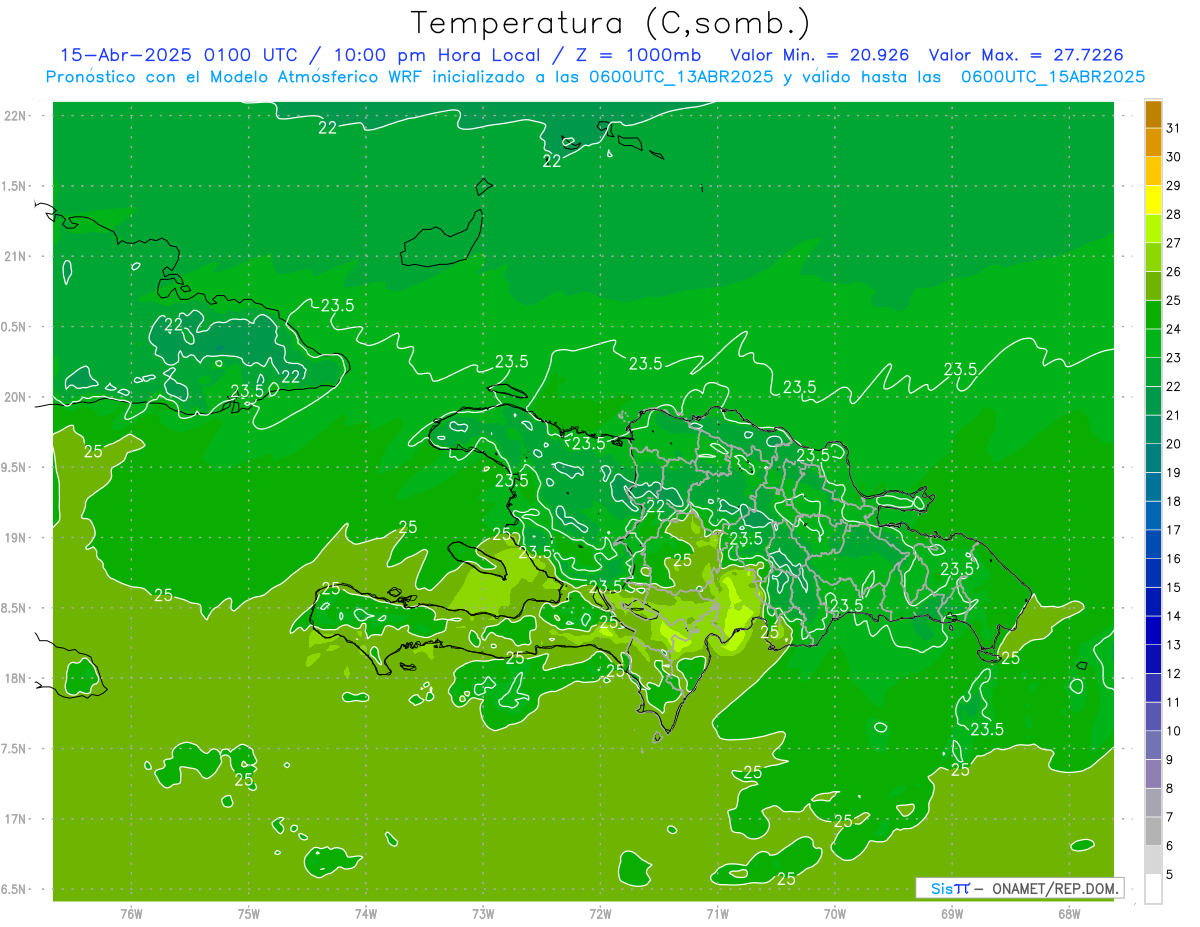1200x927 pixels.
Task: Pick the purple legend swatch between 9 and 10
Action: pos(1153,746)
